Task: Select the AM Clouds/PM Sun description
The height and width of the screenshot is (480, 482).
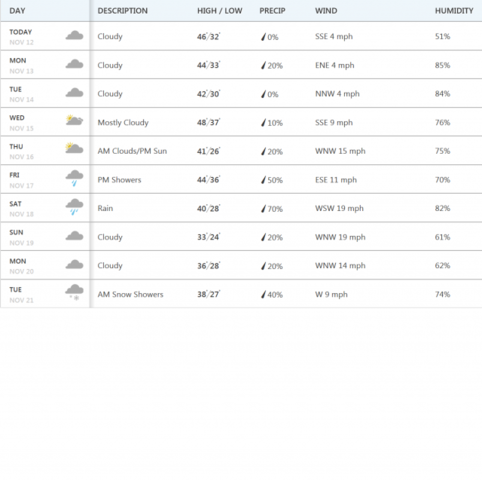Action: (x=132, y=151)
